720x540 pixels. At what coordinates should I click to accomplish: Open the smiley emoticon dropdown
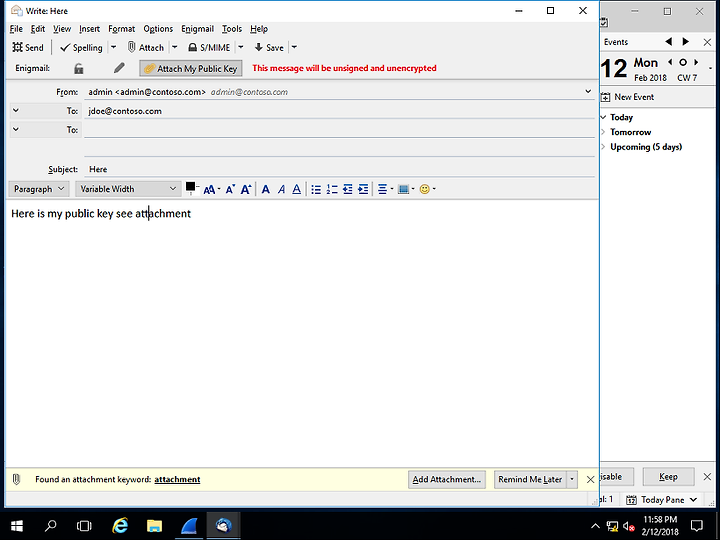pyautogui.click(x=427, y=189)
